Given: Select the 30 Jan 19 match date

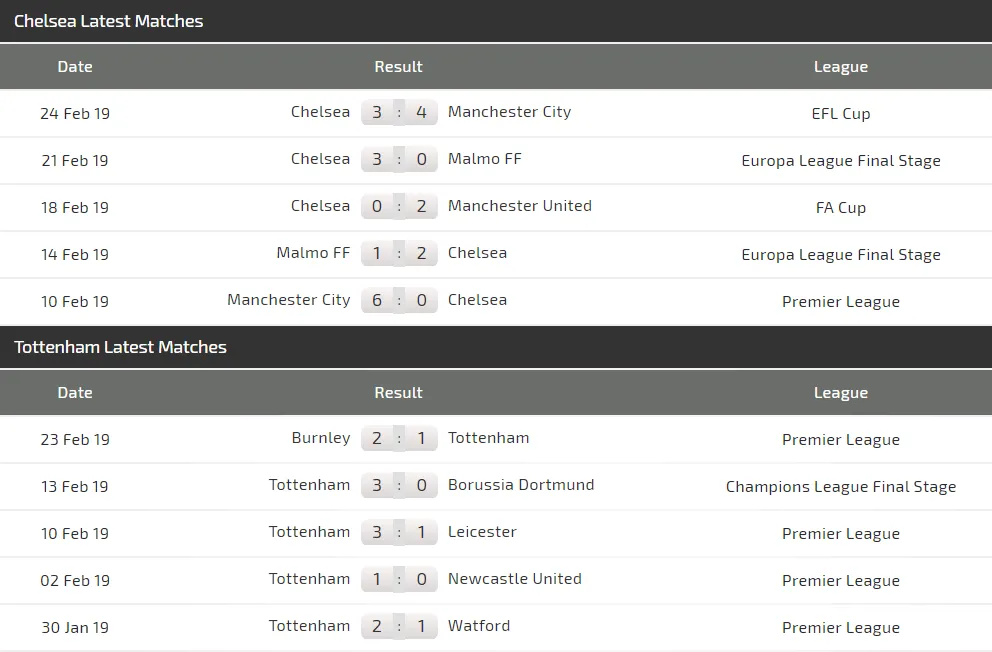Looking at the screenshot, I should (75, 628).
